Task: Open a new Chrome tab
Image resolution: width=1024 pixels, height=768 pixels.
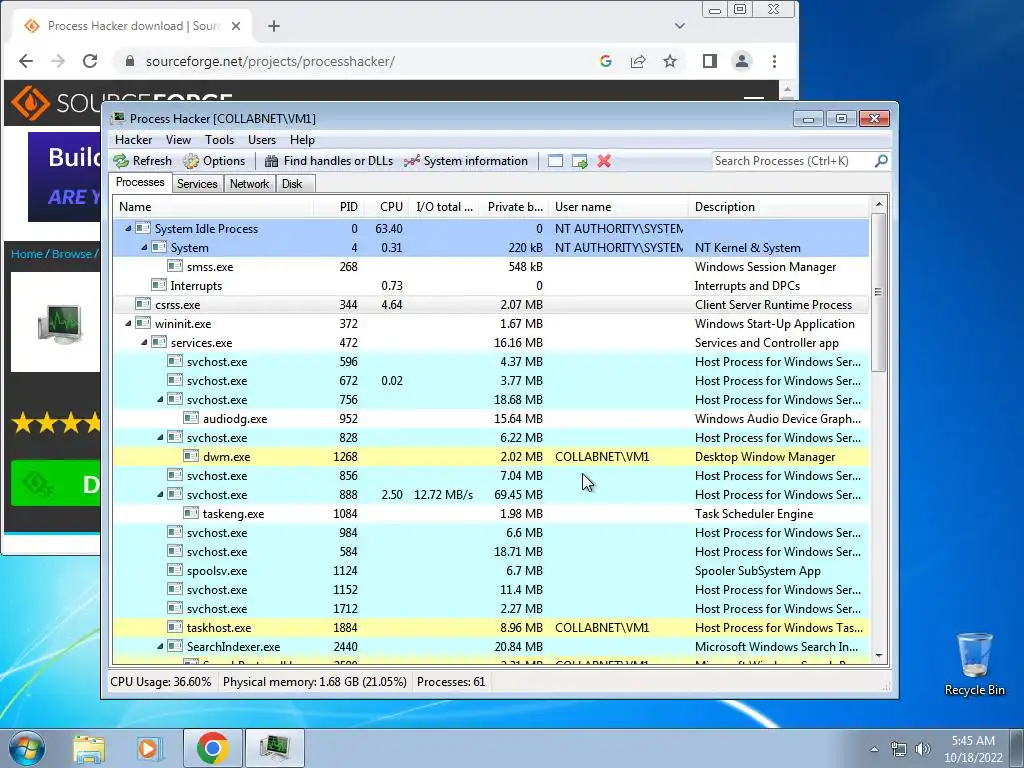Action: click(x=274, y=26)
